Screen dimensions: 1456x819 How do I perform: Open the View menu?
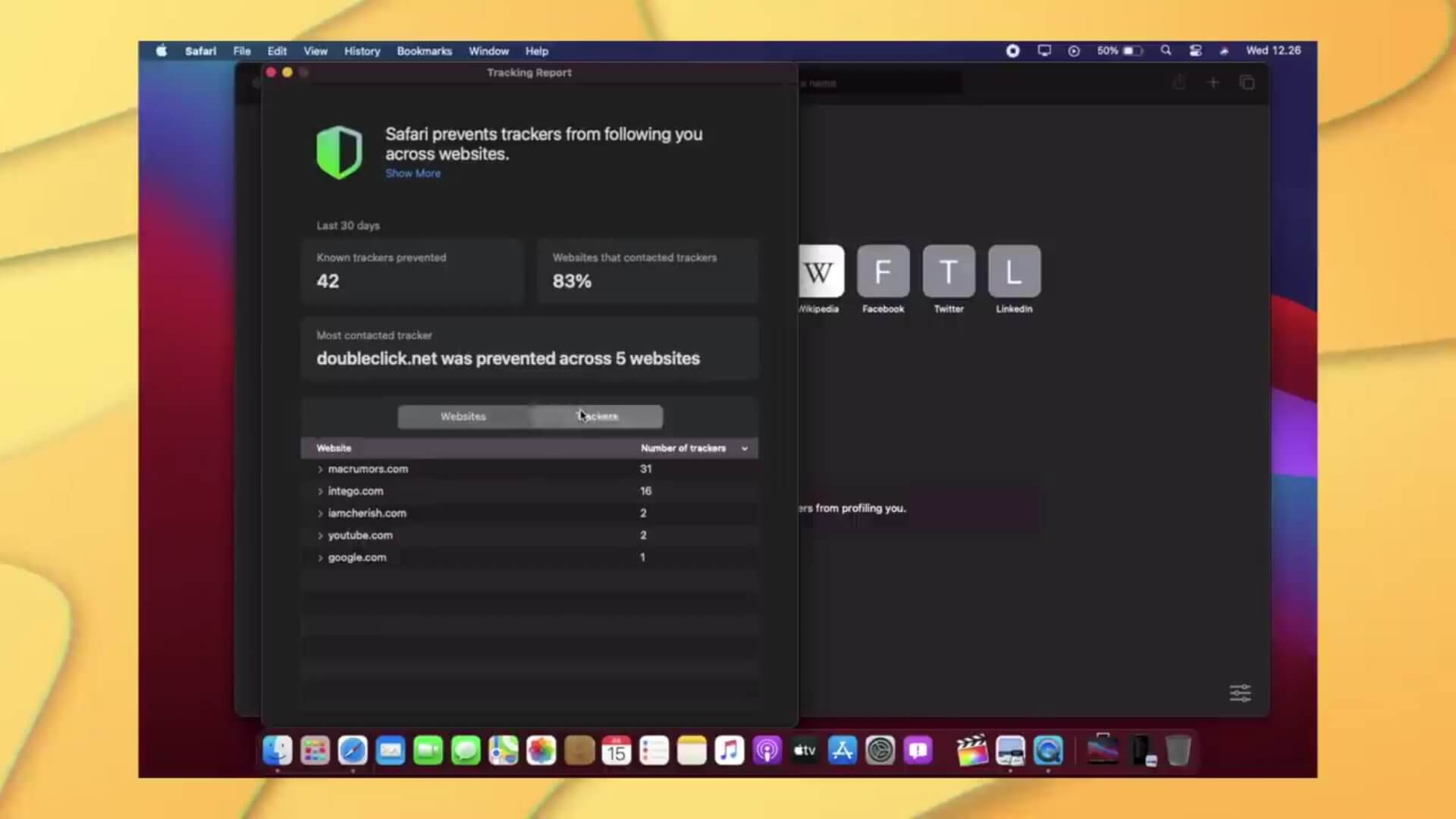click(x=315, y=51)
